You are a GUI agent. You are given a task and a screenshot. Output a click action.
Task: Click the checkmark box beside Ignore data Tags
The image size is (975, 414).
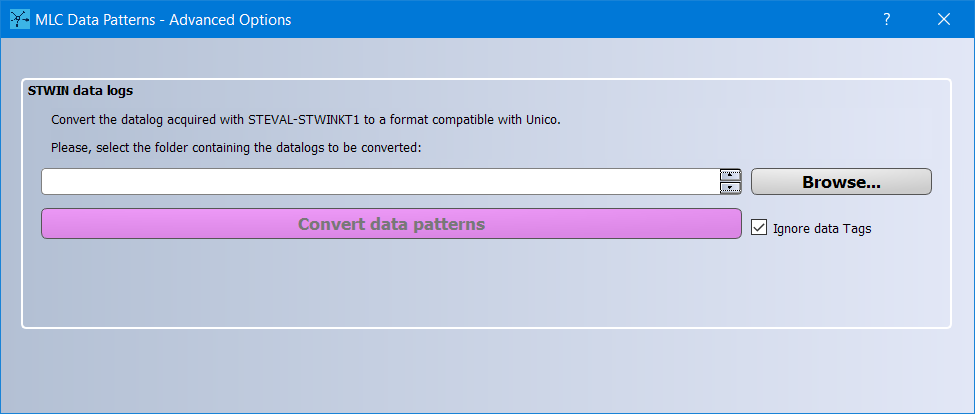click(759, 228)
